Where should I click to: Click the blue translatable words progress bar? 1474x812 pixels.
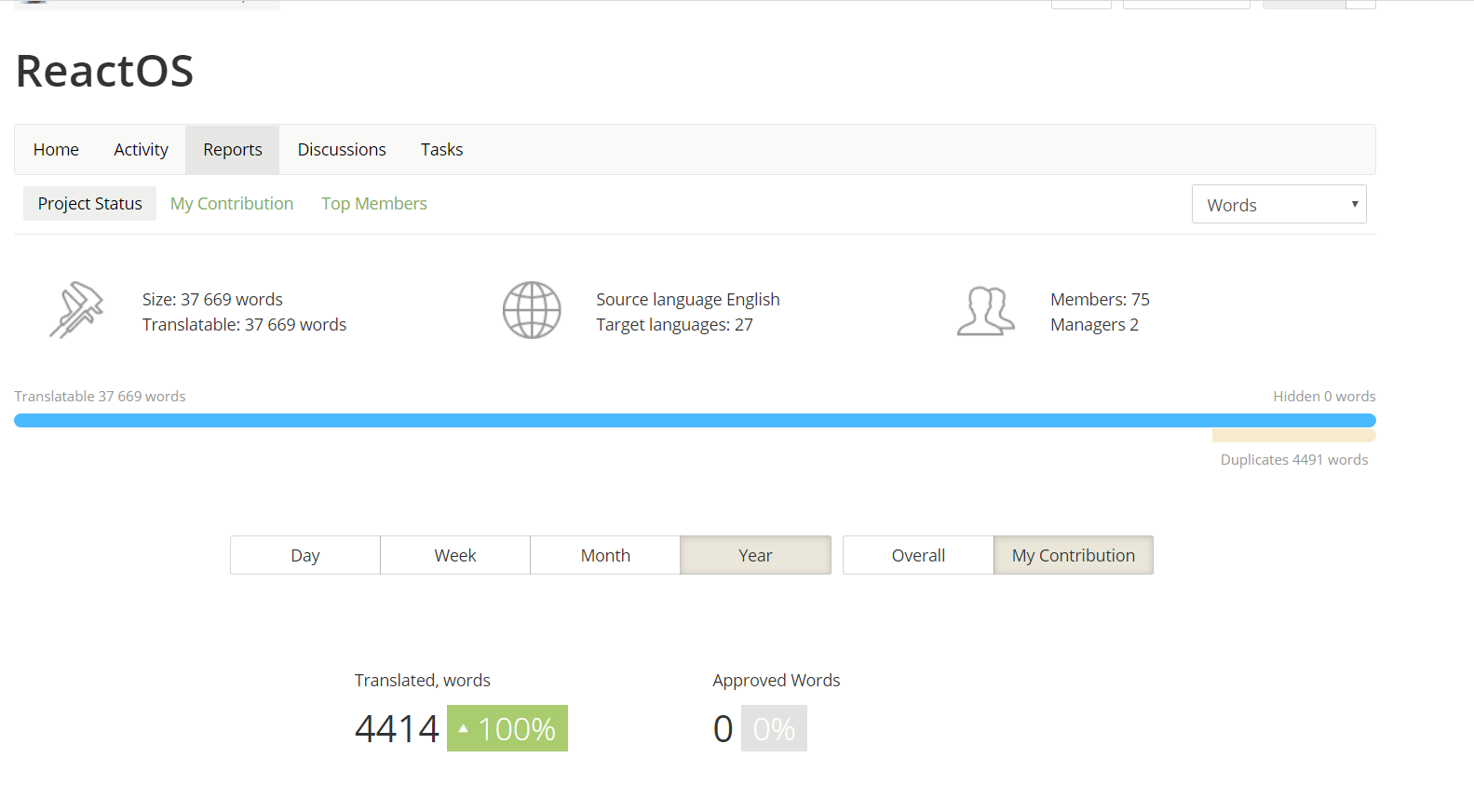pos(695,421)
